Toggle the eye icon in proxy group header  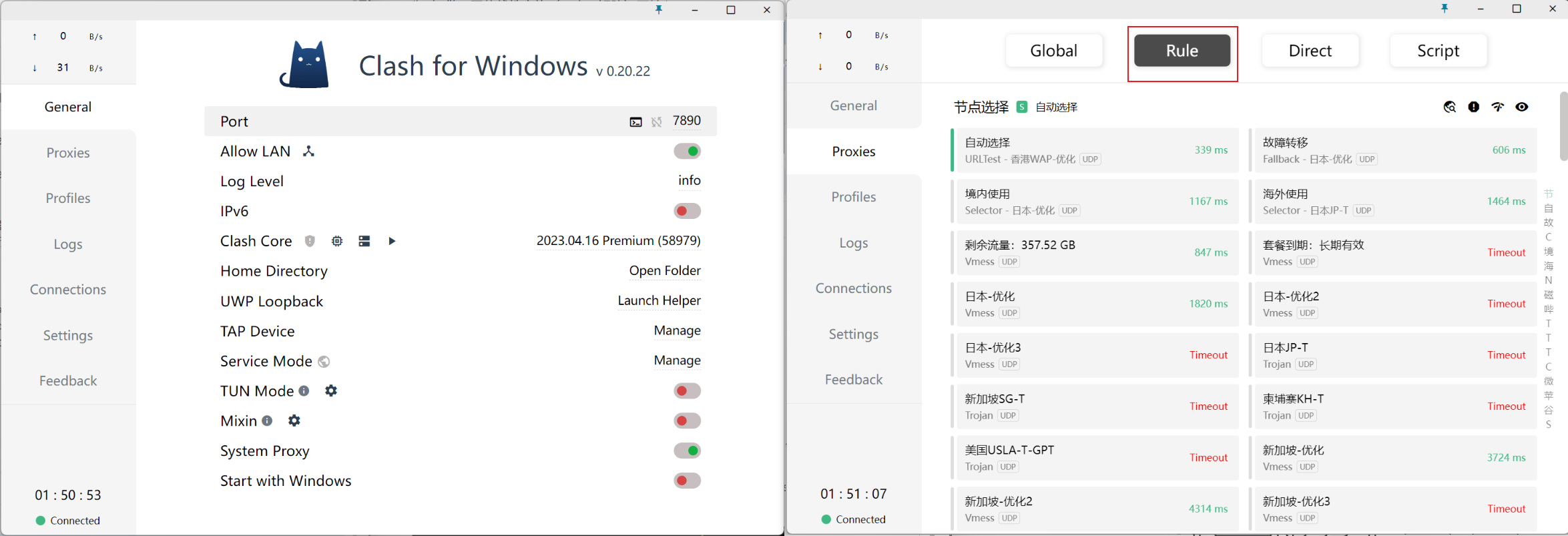click(1522, 107)
